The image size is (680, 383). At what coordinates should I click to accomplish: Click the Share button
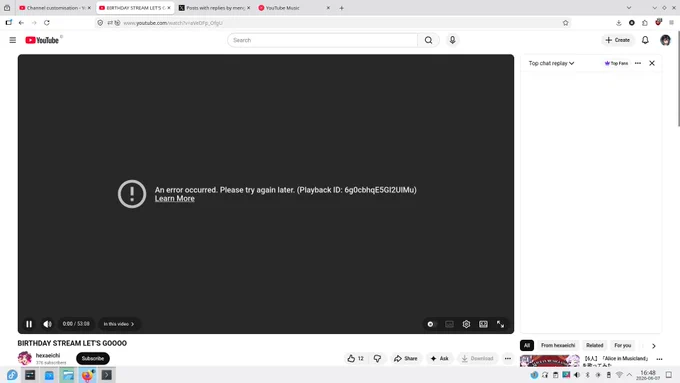(x=405, y=358)
